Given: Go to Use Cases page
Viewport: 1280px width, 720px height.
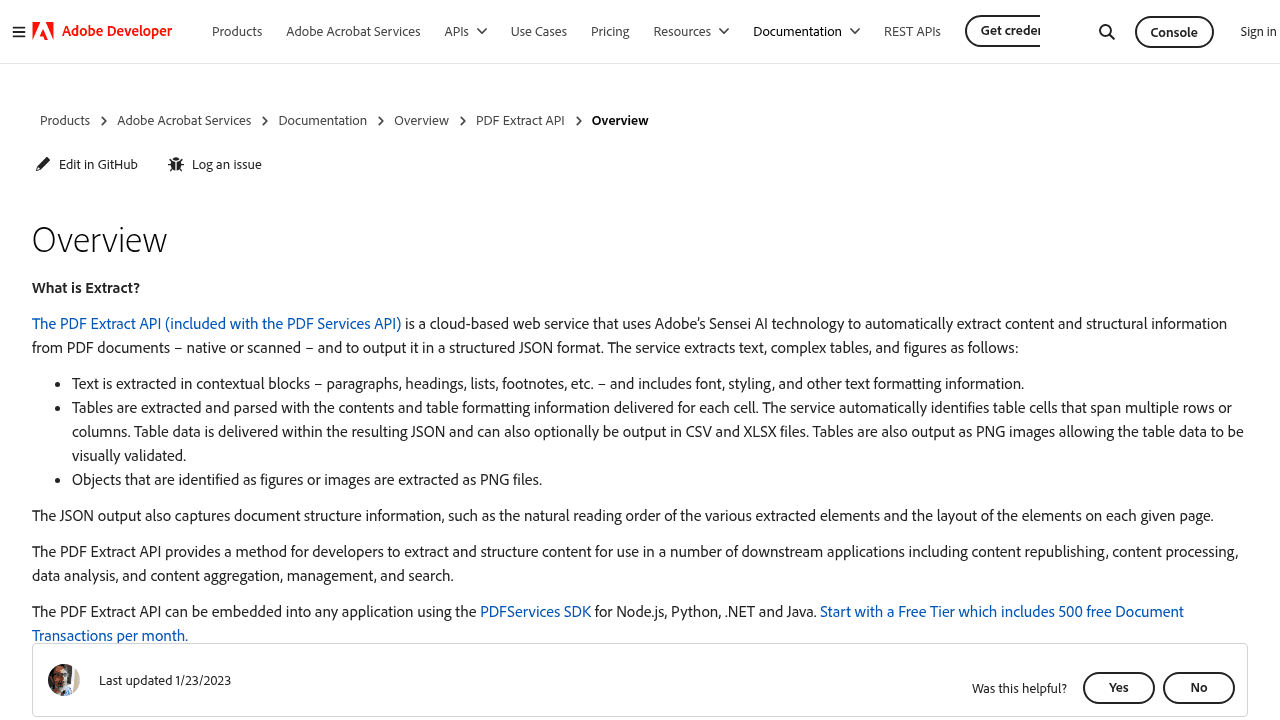Looking at the screenshot, I should point(539,31).
